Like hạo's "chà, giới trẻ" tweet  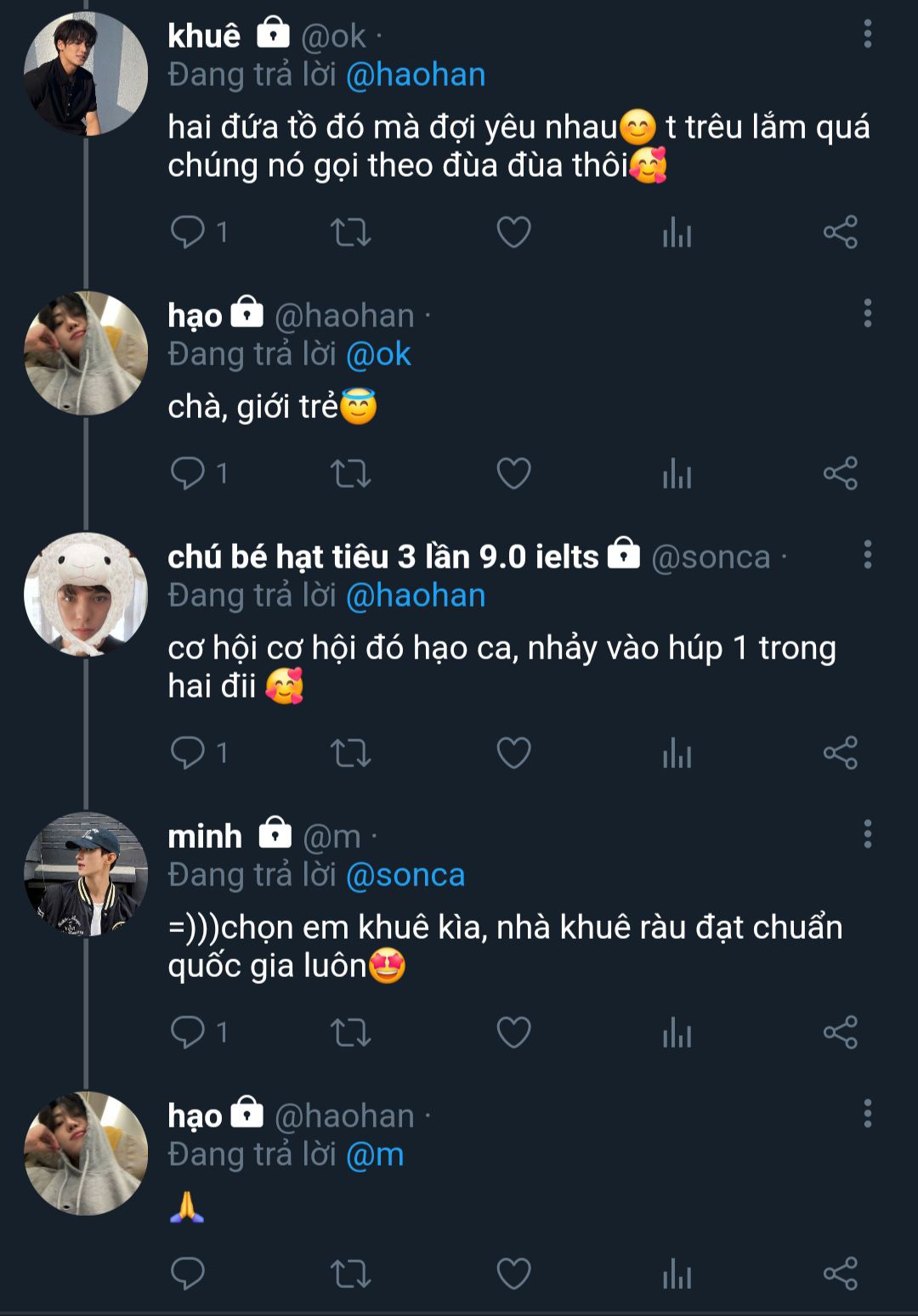tap(513, 473)
